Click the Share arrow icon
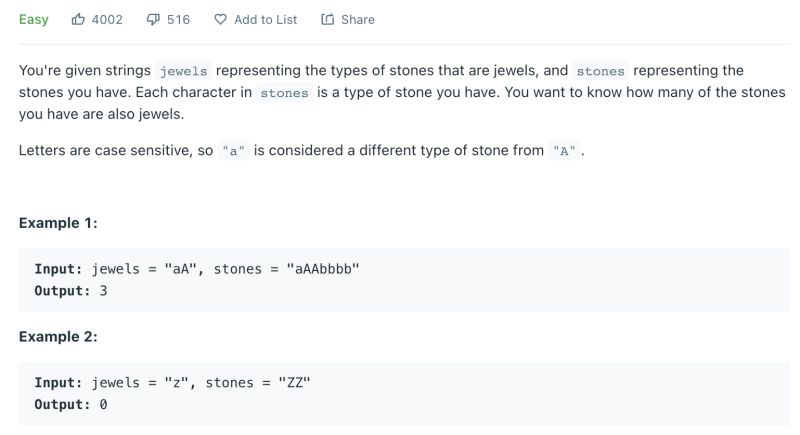 tap(327, 19)
